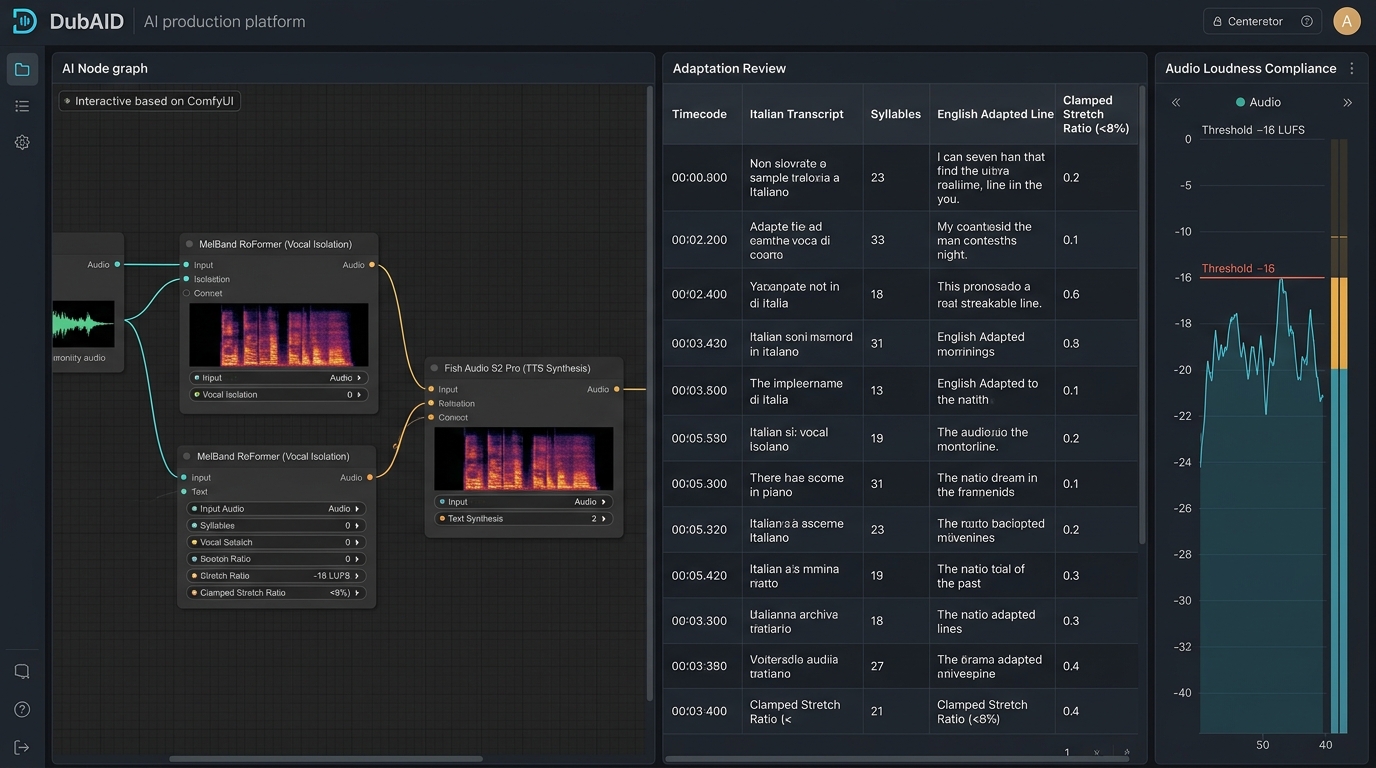The height and width of the screenshot is (768, 1376).
Task: Select the Clamped Stretch Ratio column header
Action: click(x=1096, y=114)
